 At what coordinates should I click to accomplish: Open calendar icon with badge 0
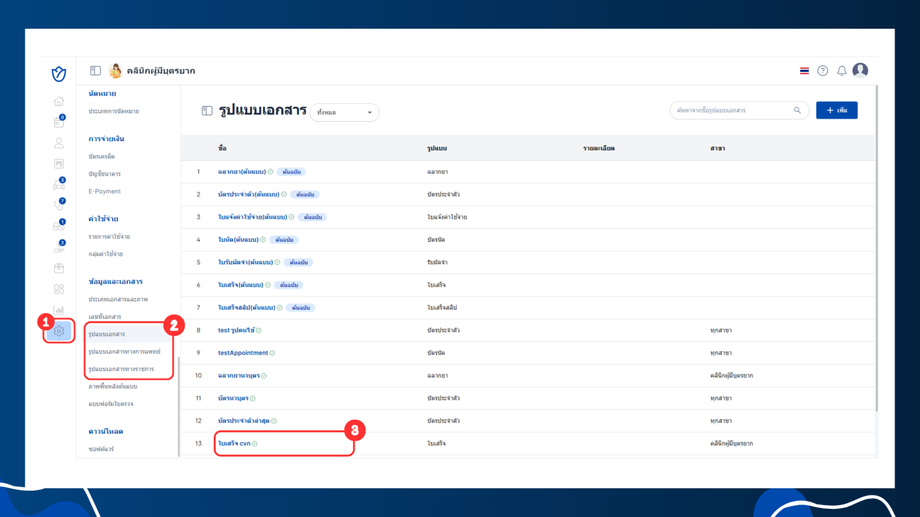59,121
